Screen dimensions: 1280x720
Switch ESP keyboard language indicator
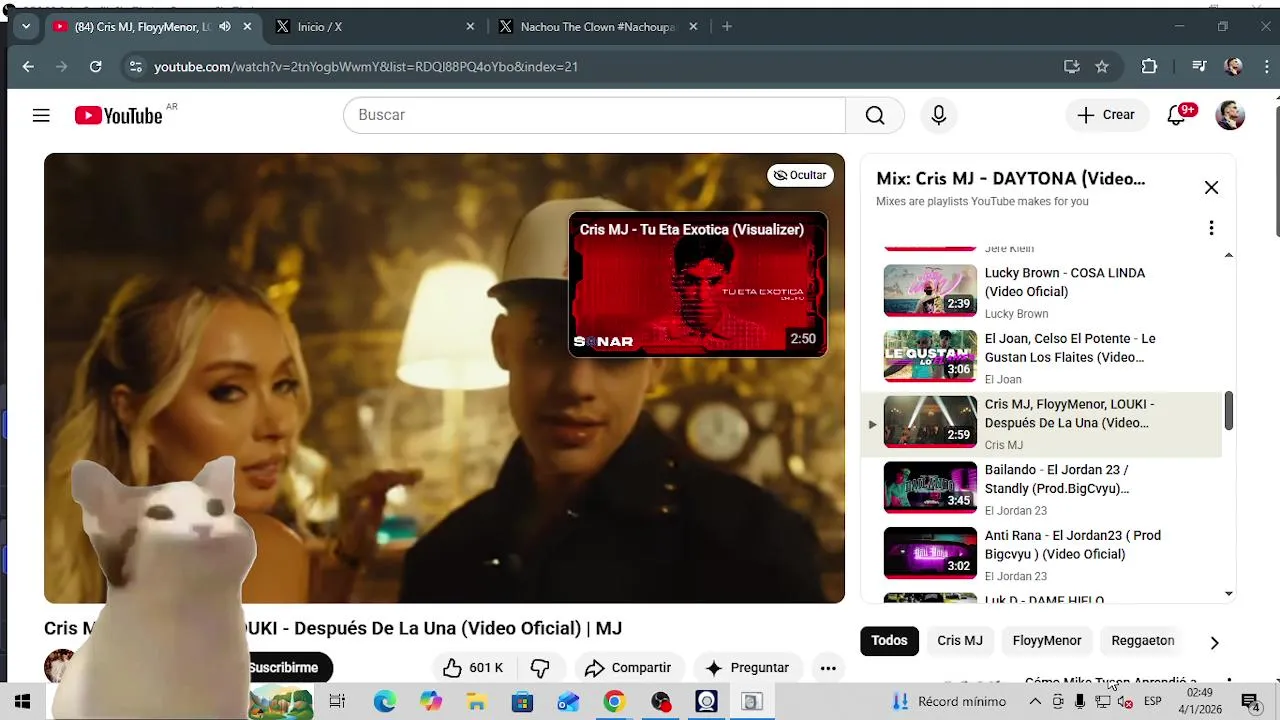[1152, 701]
